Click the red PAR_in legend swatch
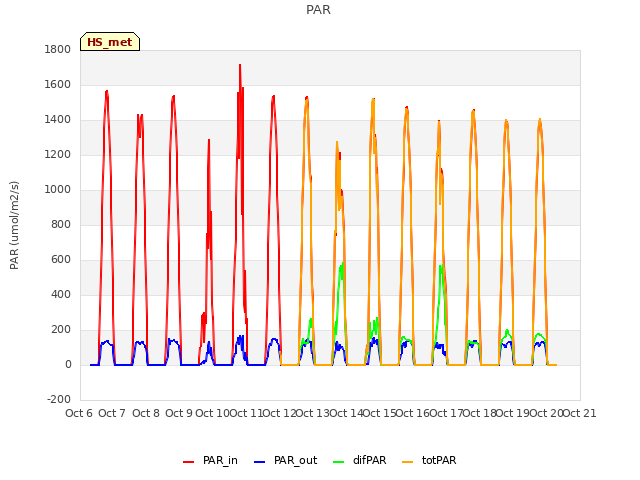The image size is (640, 480). 188,462
